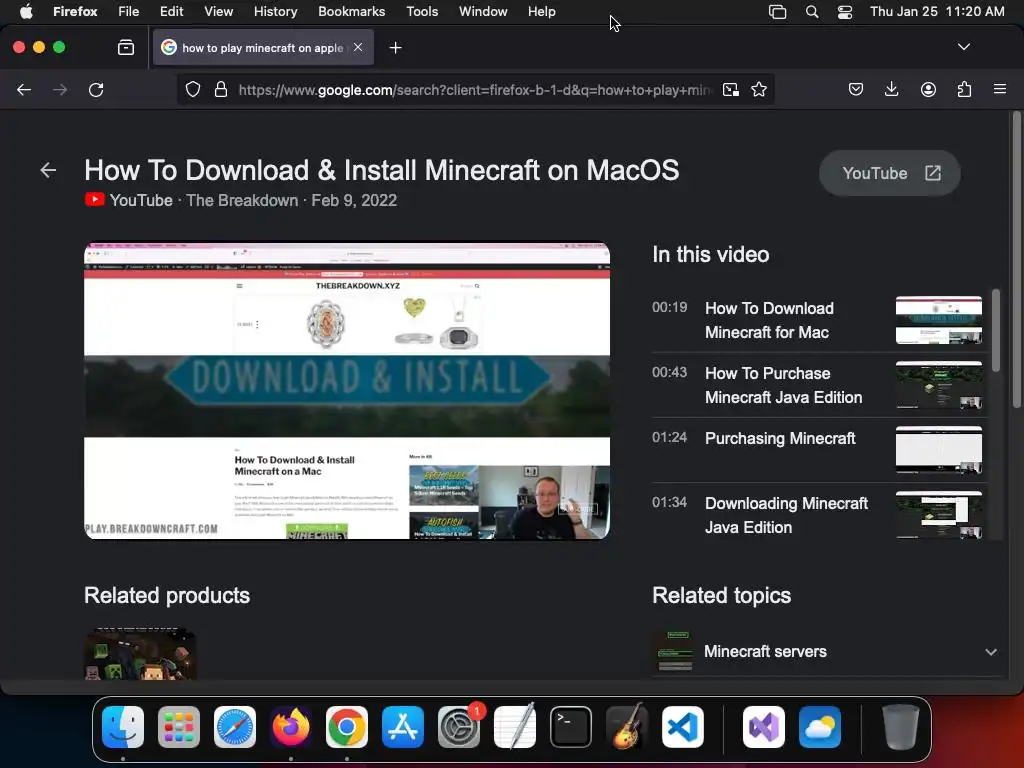The width and height of the screenshot is (1024, 768).
Task: Open the Firefox application menu
Action: (x=75, y=11)
